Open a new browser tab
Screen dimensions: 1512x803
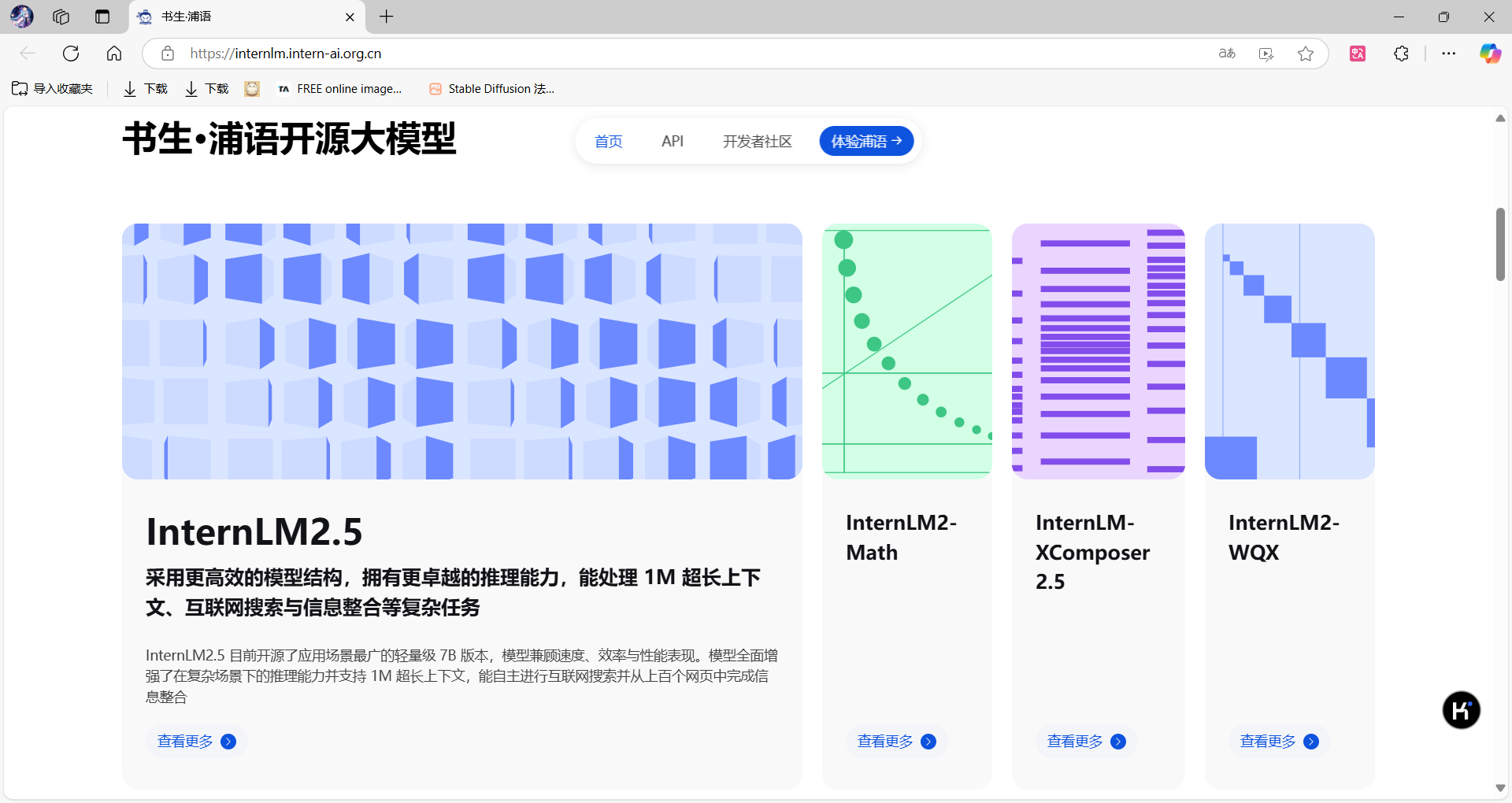[x=387, y=17]
